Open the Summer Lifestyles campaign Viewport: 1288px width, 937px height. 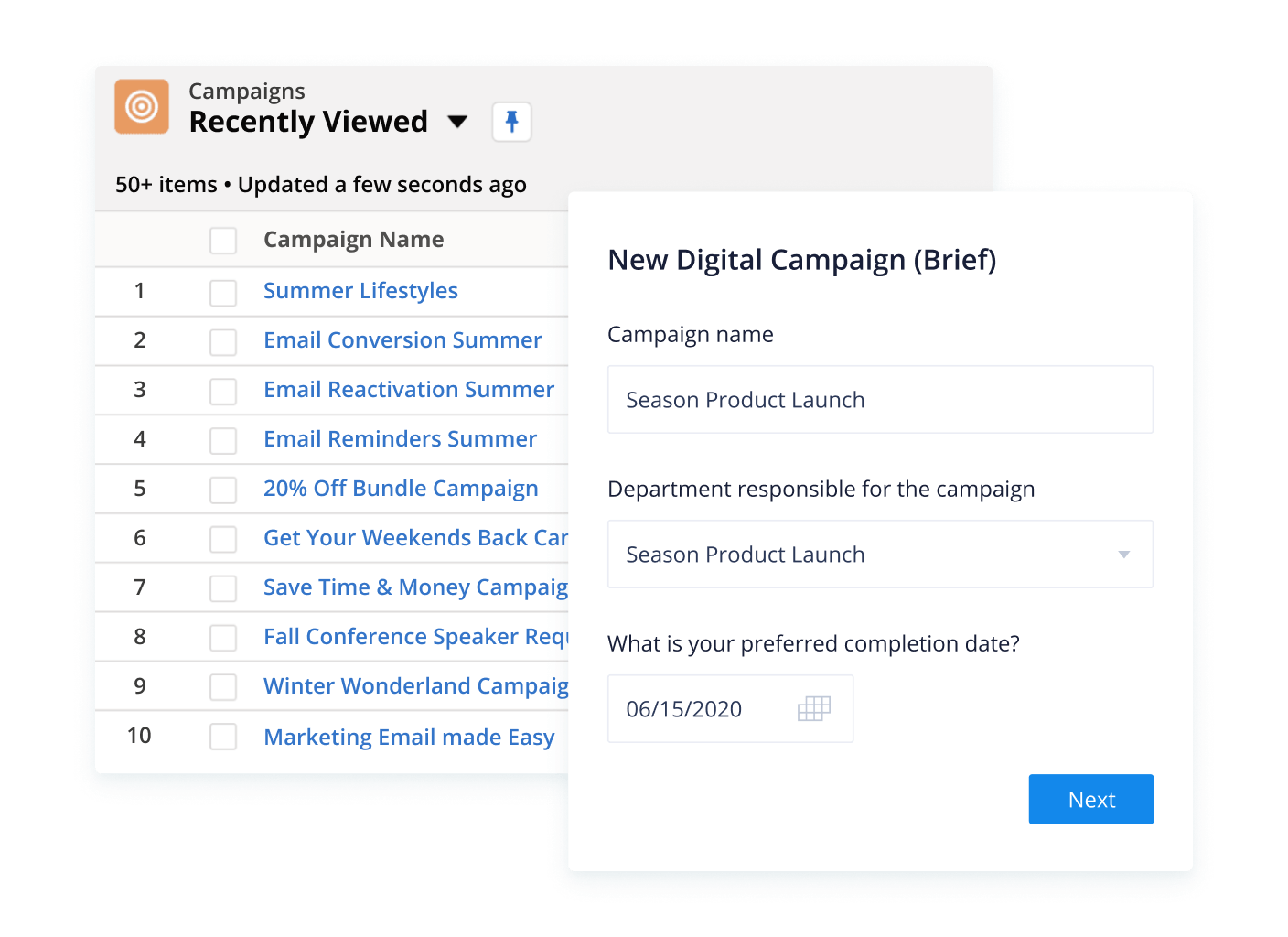coord(360,291)
